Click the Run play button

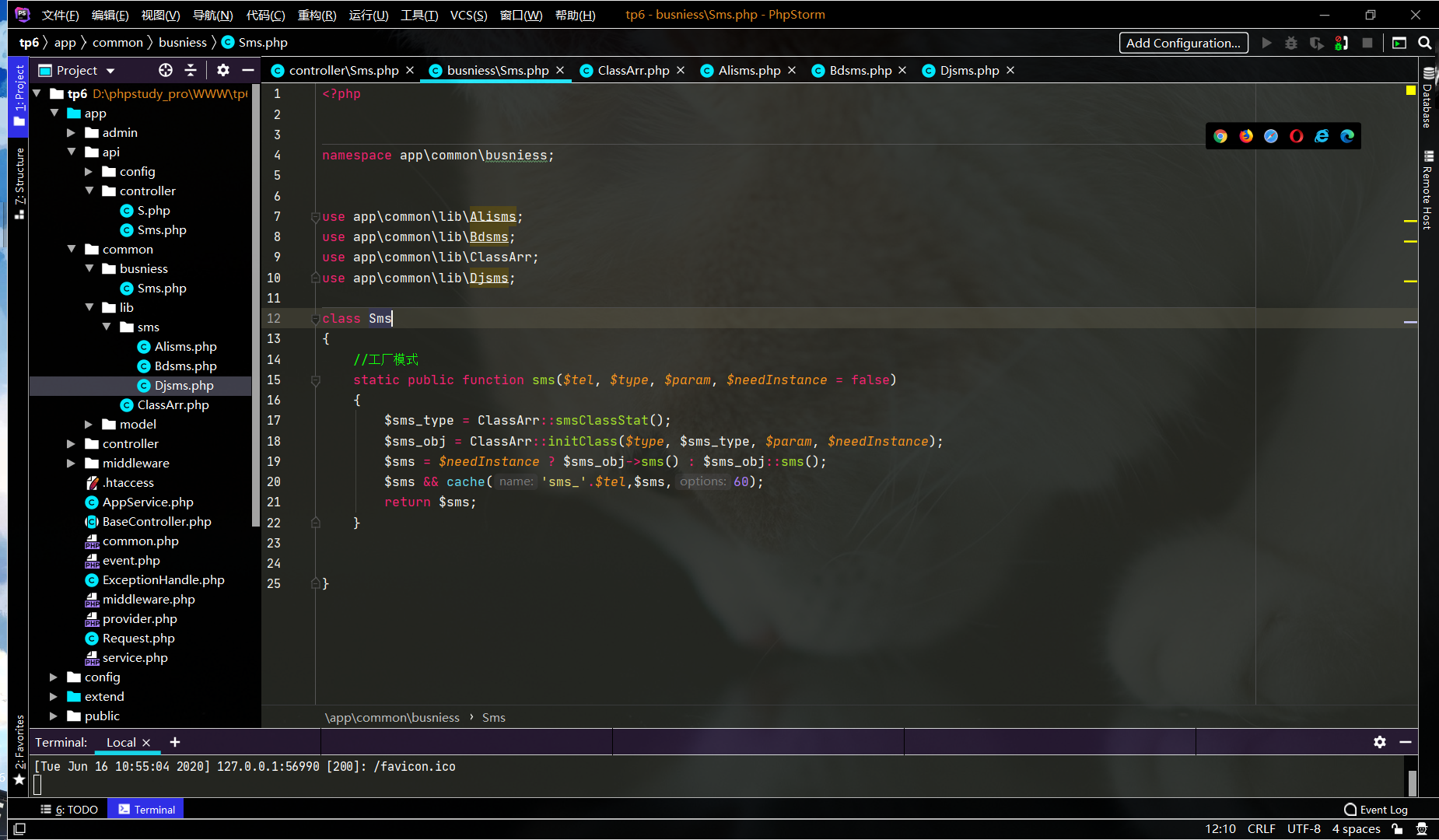tap(1267, 43)
